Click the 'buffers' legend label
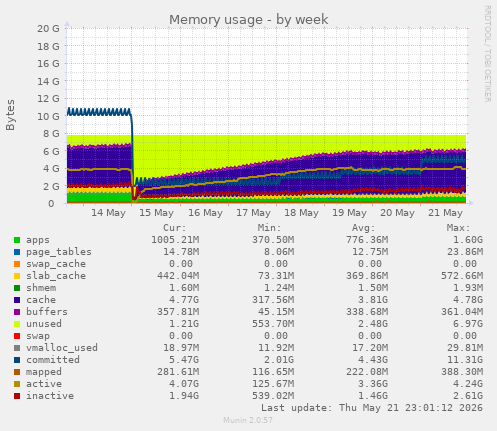This screenshot has height=431, width=497. 47,312
